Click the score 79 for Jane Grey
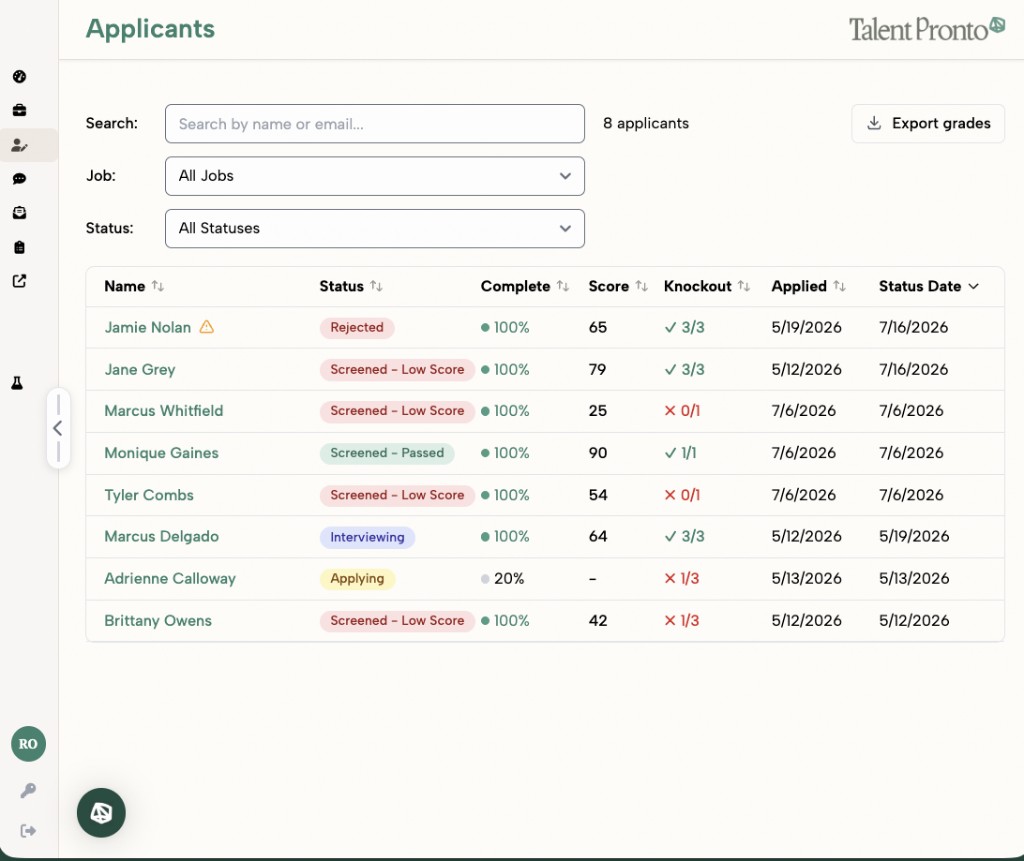 pyautogui.click(x=597, y=370)
